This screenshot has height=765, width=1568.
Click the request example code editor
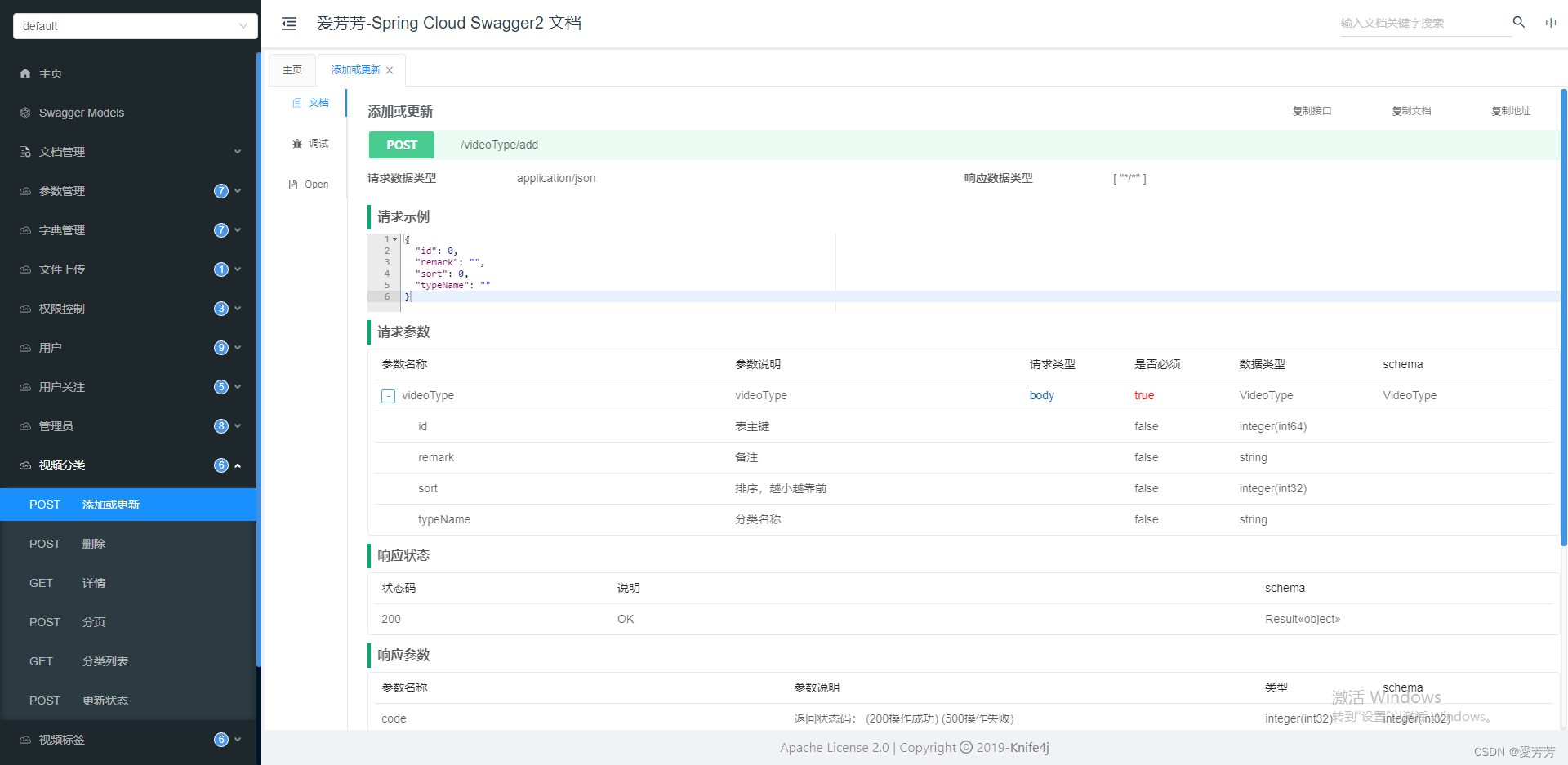tap(964, 273)
